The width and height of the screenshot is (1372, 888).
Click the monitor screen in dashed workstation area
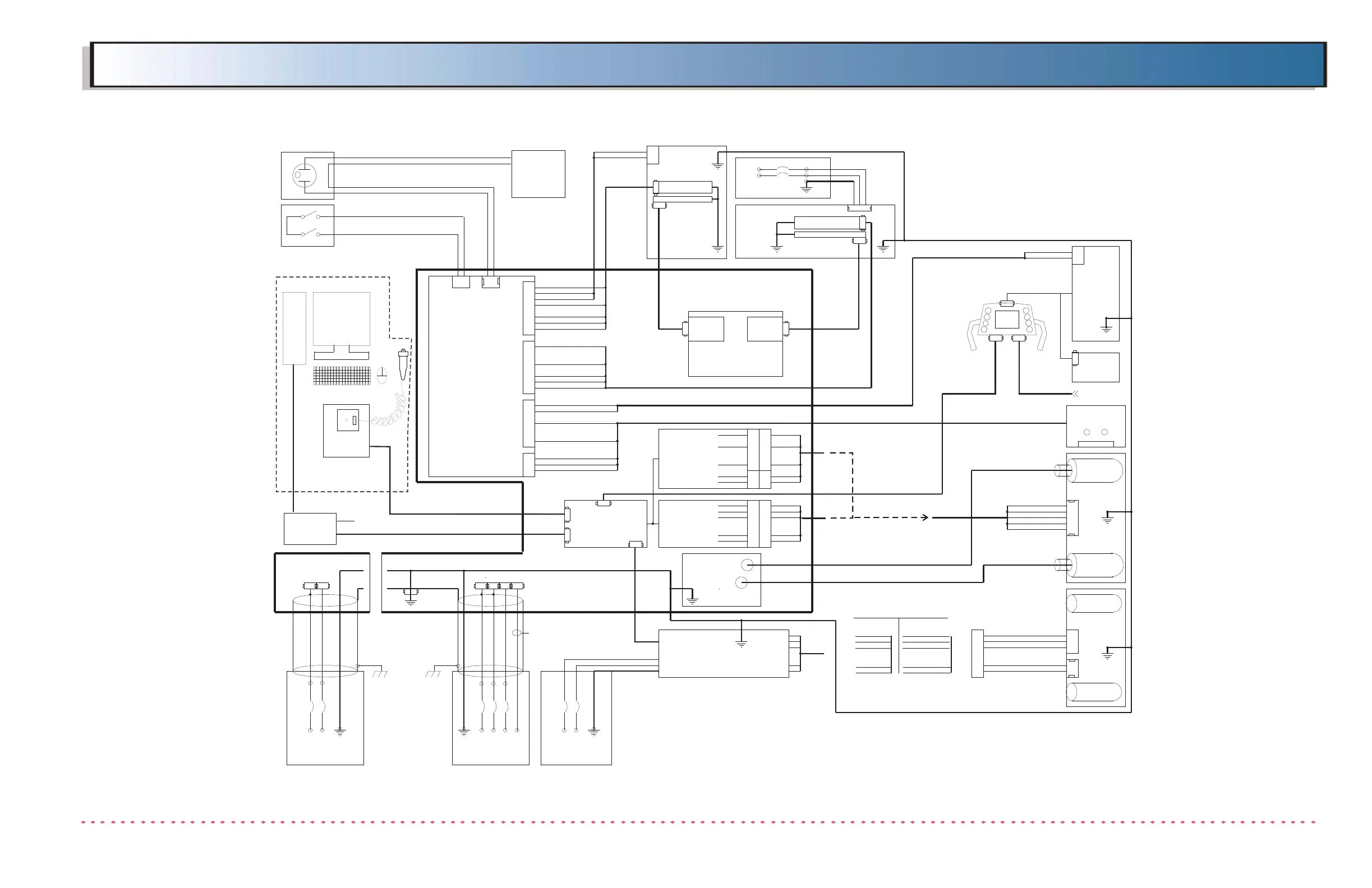341,318
